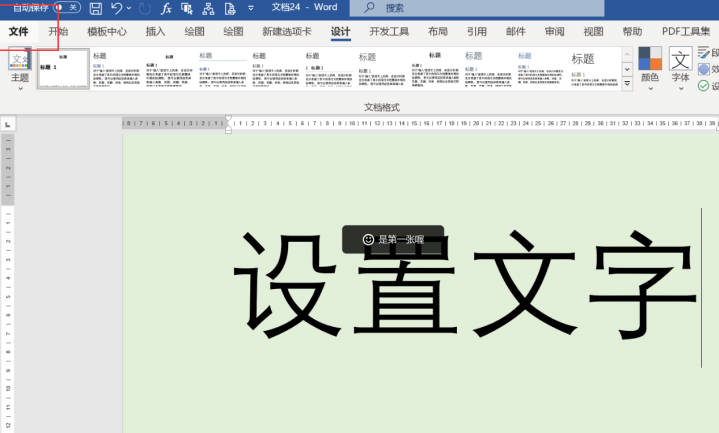Switch to the 引用 tab
The image size is (719, 433).
(477, 31)
